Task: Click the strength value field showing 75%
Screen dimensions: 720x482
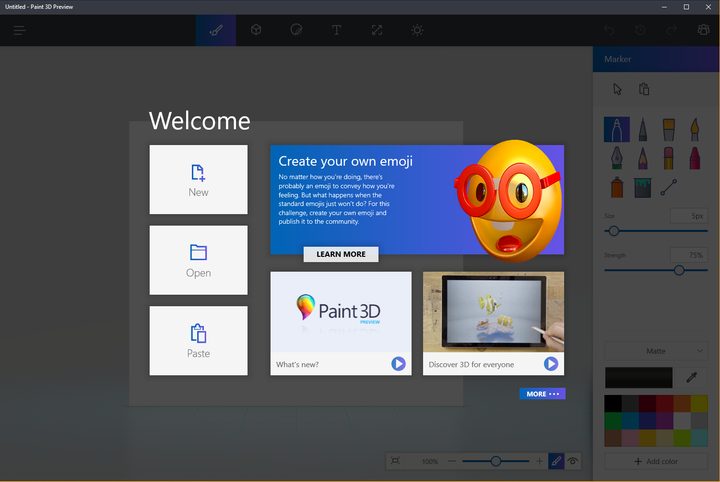Action: [688, 255]
